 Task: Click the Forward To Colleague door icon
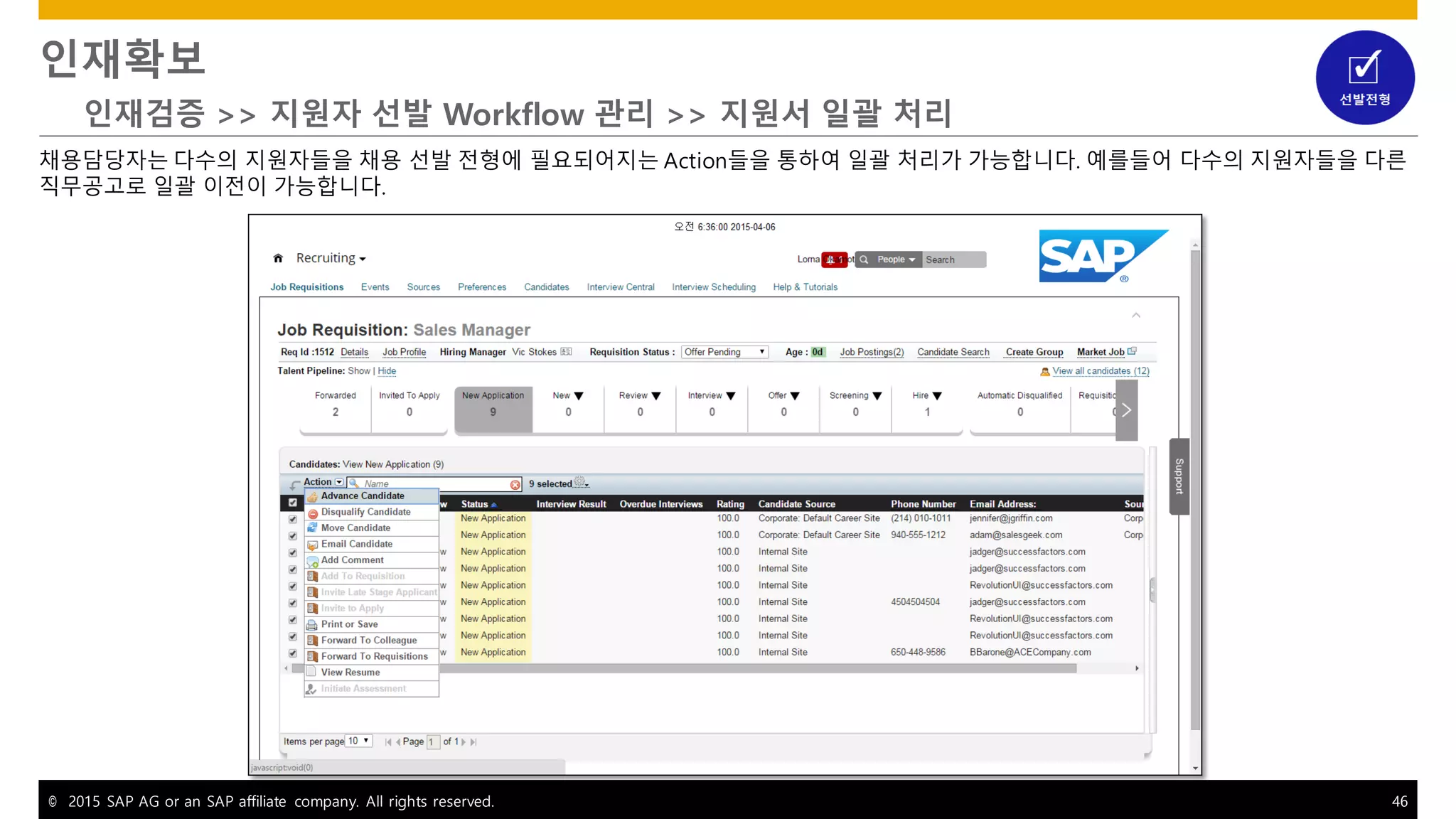point(312,641)
